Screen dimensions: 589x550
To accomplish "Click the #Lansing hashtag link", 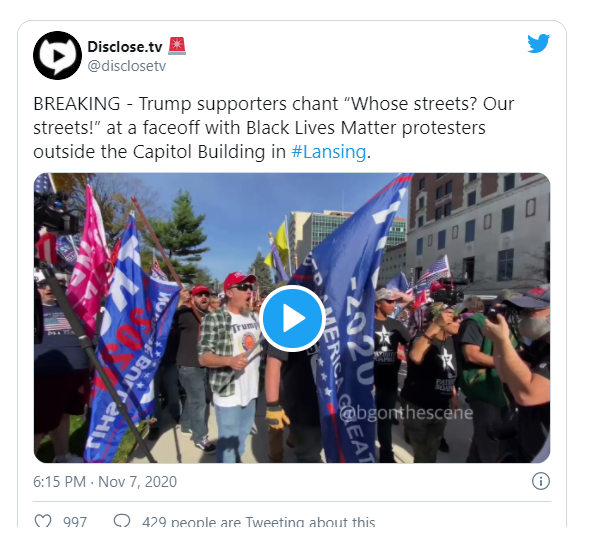I will (329, 152).
